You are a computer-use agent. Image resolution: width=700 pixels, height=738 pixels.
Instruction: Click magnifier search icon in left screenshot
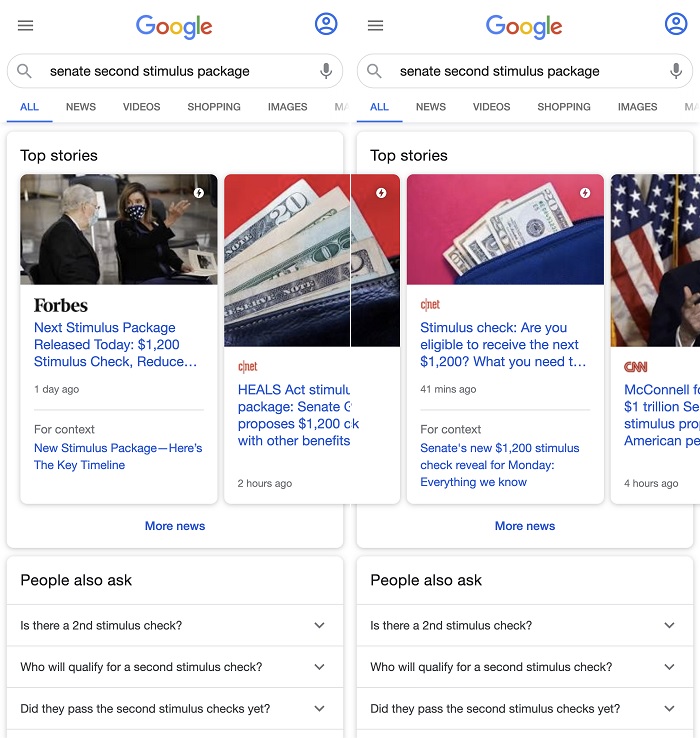pos(25,71)
